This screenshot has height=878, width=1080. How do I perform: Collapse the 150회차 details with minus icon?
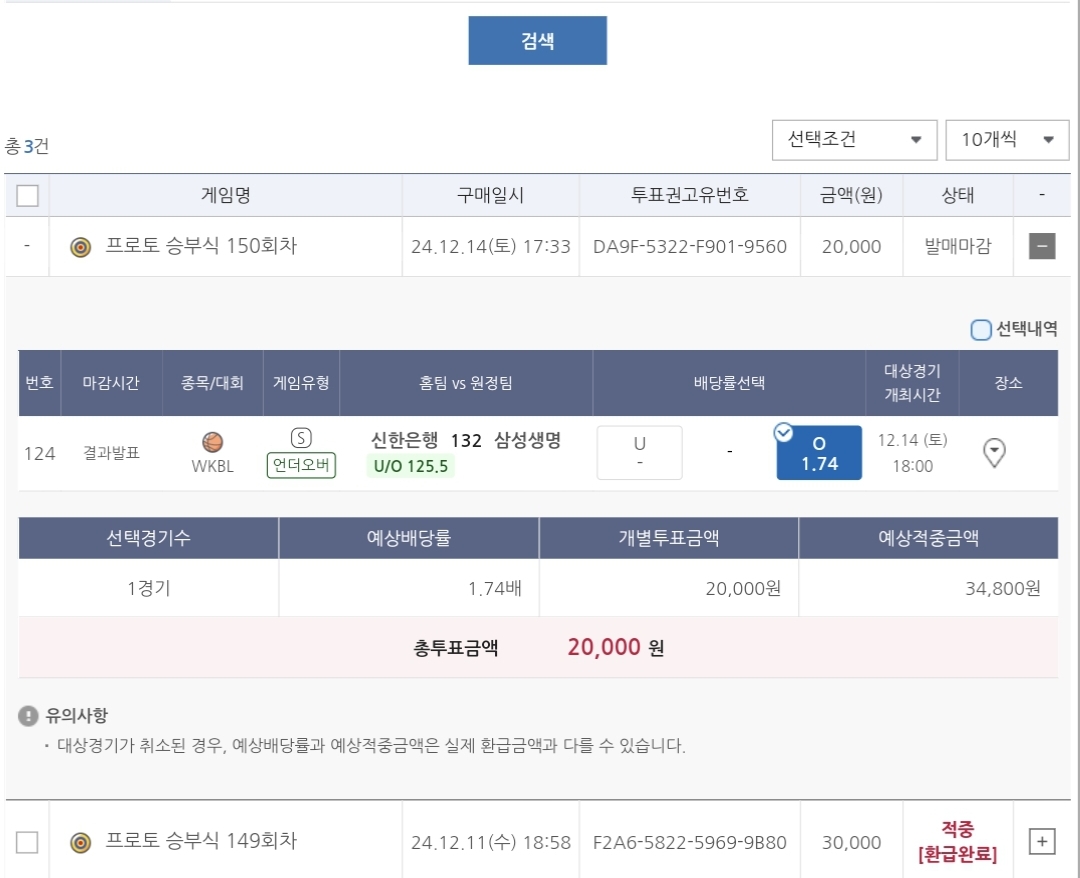[1042, 246]
